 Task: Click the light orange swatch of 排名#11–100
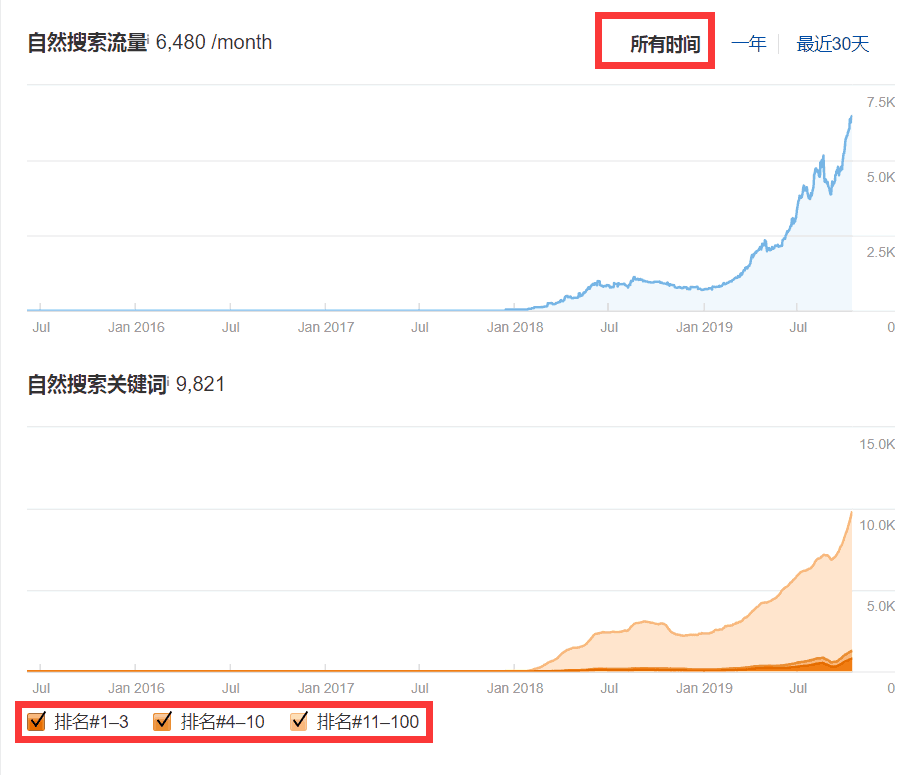click(x=297, y=721)
